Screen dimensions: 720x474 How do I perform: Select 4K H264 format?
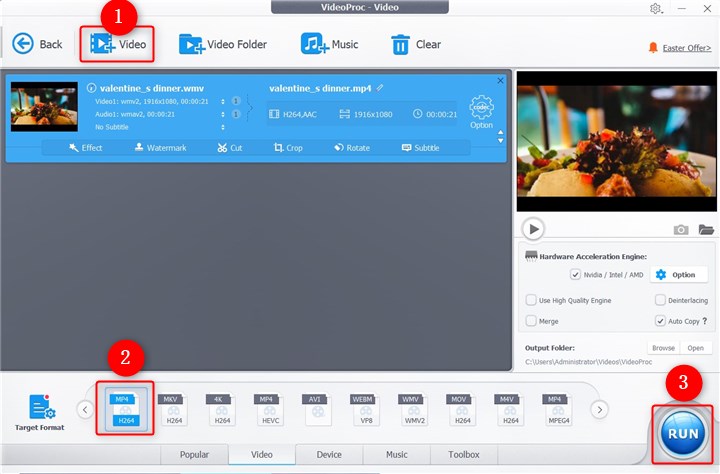tap(221, 409)
